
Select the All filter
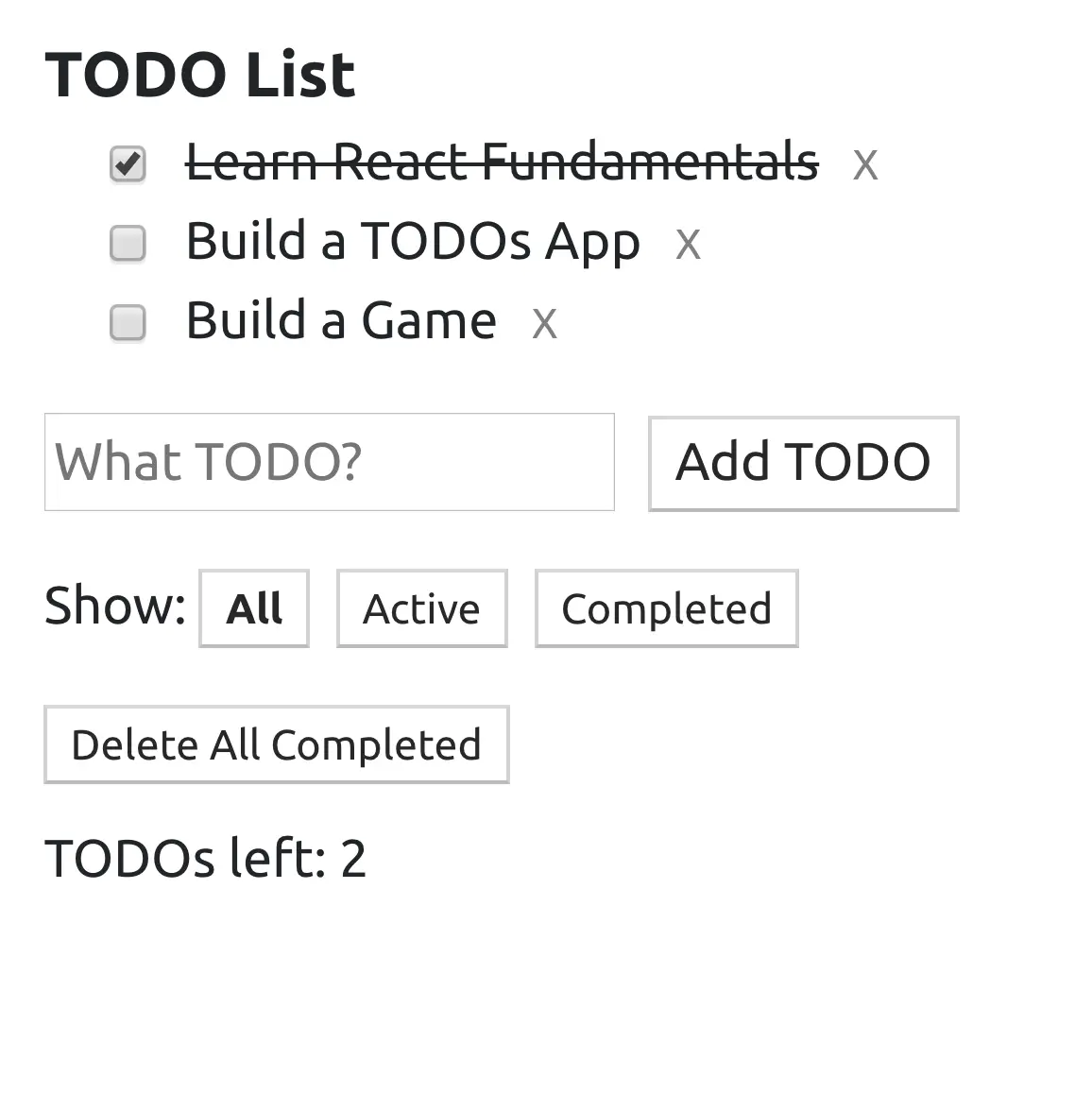(x=253, y=607)
